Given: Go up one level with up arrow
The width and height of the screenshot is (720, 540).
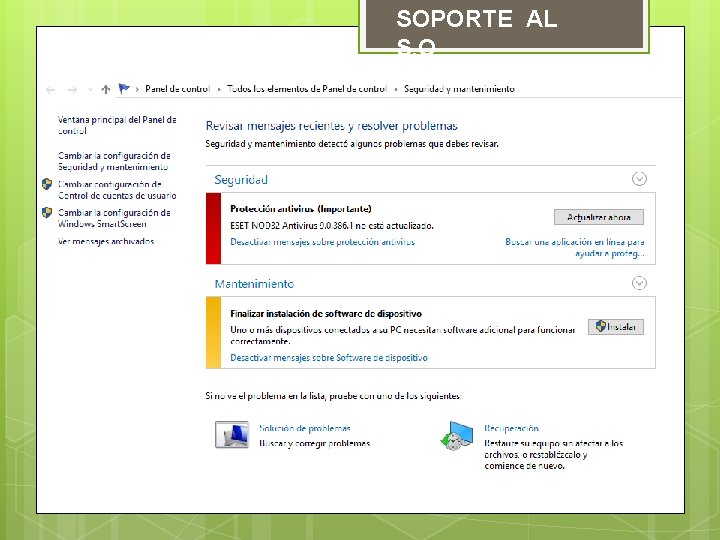Looking at the screenshot, I should pyautogui.click(x=106, y=89).
